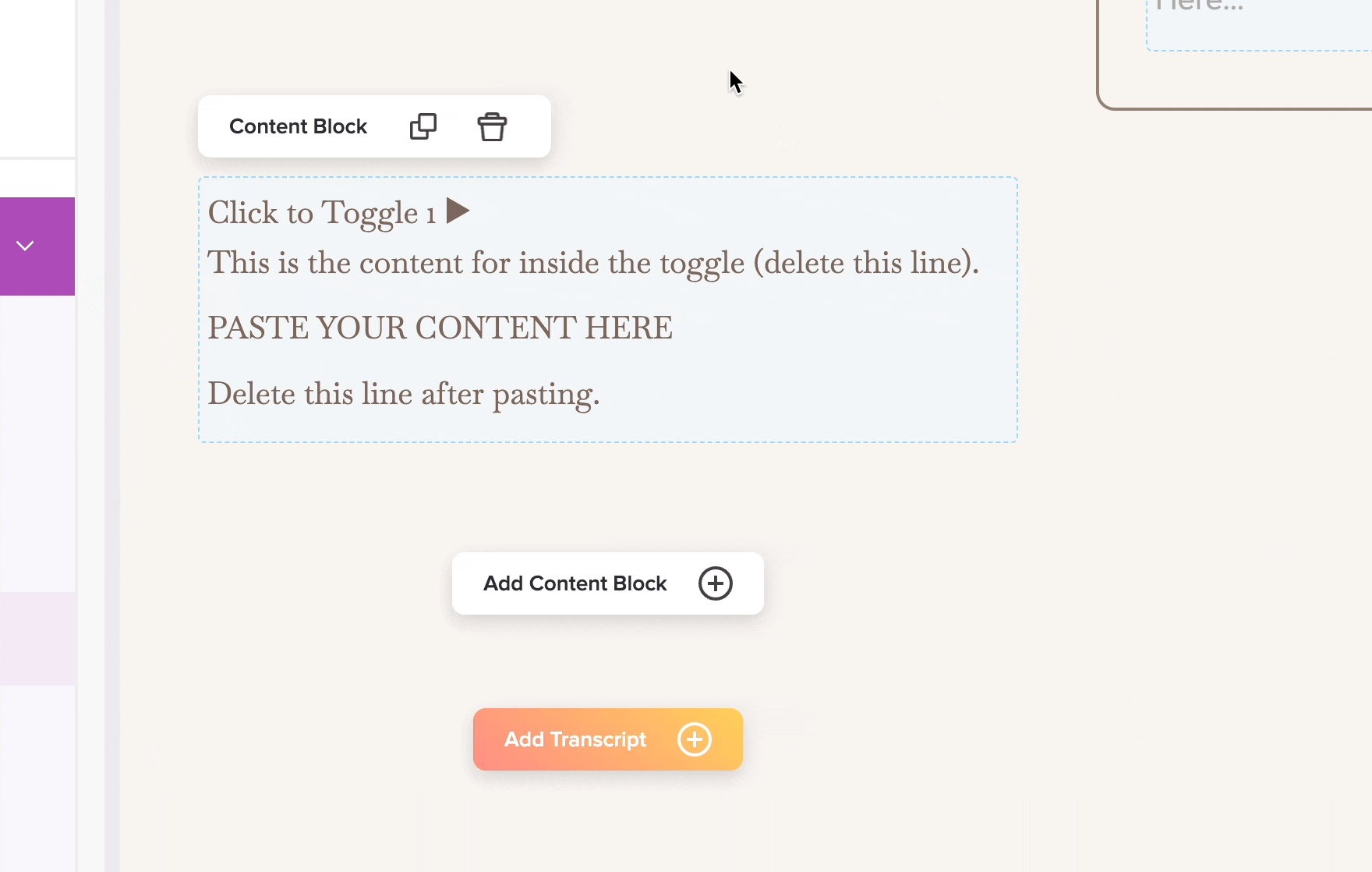Viewport: 1372px width, 872px height.
Task: Expand the toggle triangle next to Toggle 1
Action: 458,211
